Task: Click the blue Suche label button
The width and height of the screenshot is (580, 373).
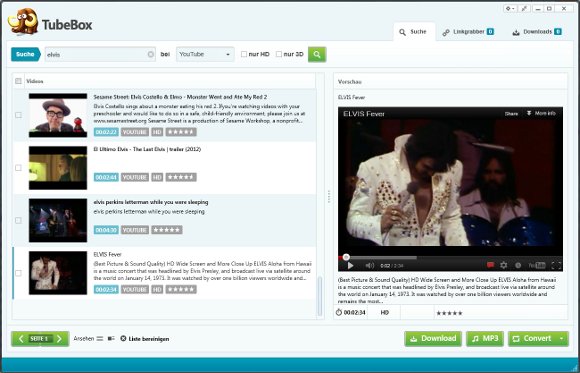Action: tap(26, 54)
